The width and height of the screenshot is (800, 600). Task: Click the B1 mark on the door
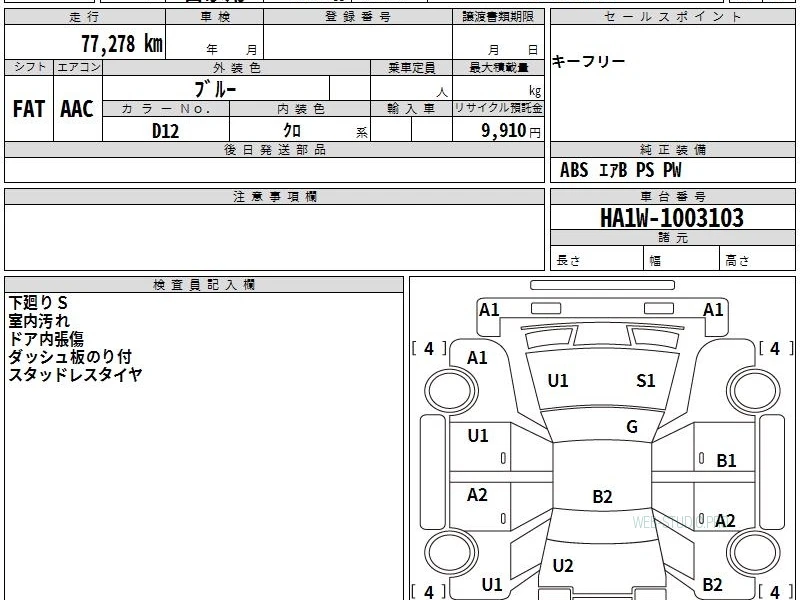pyautogui.click(x=726, y=461)
